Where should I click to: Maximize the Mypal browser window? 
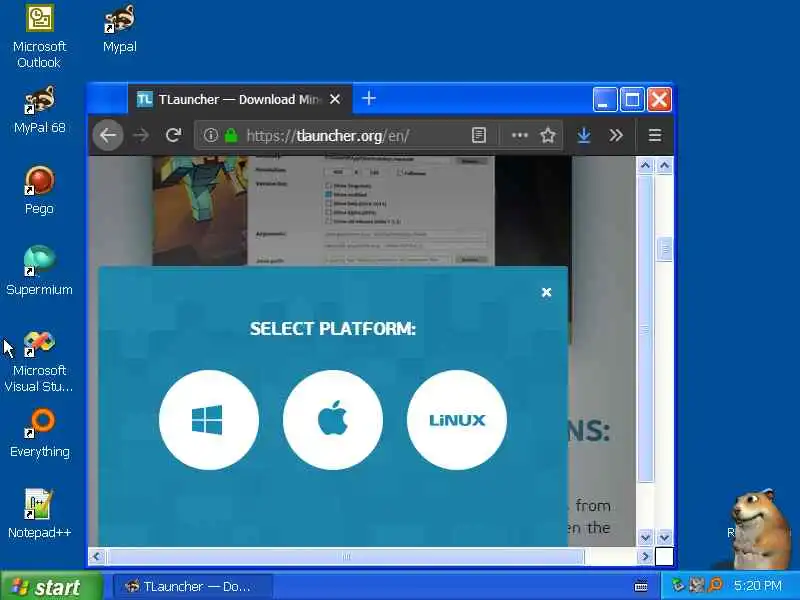point(632,99)
